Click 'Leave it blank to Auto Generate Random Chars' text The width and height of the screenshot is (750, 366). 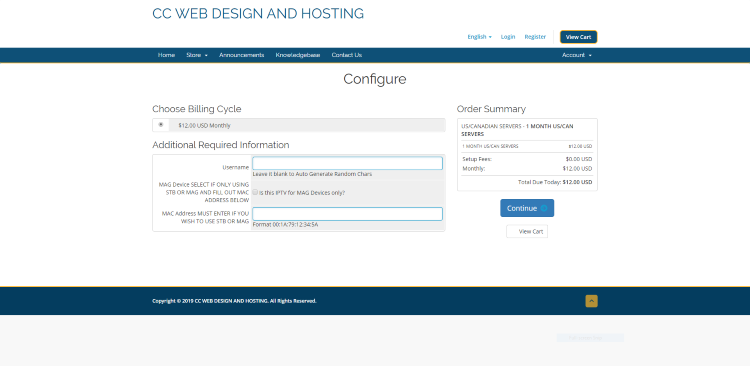tap(312, 174)
